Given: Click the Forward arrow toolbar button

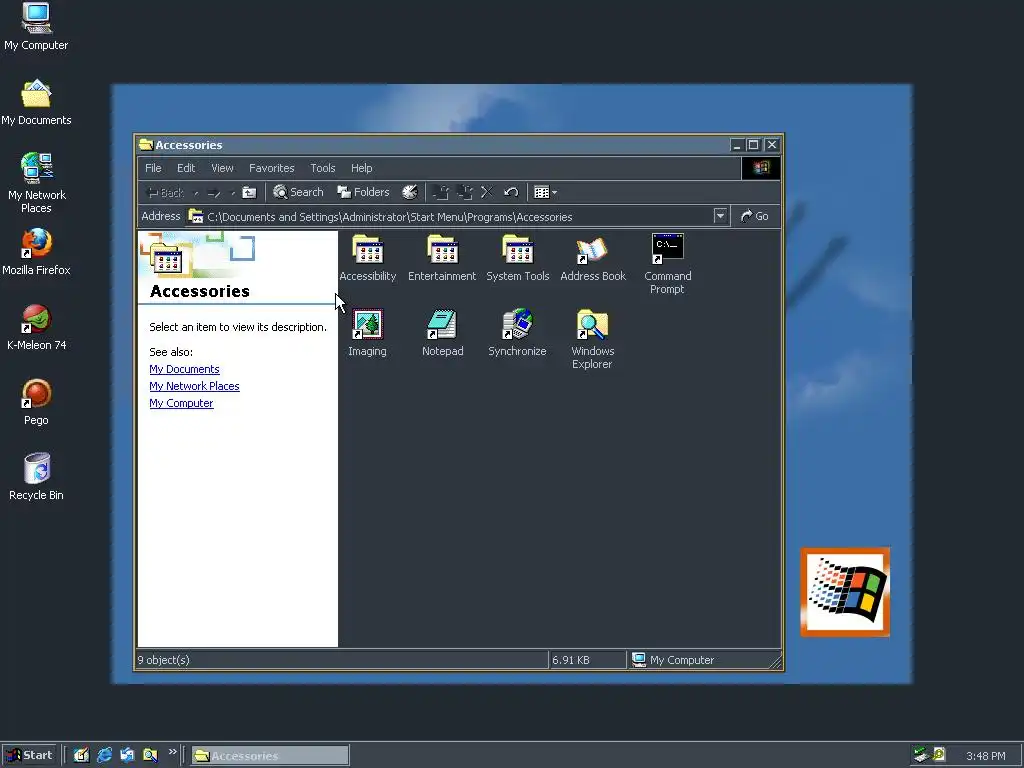Looking at the screenshot, I should pyautogui.click(x=214, y=193).
